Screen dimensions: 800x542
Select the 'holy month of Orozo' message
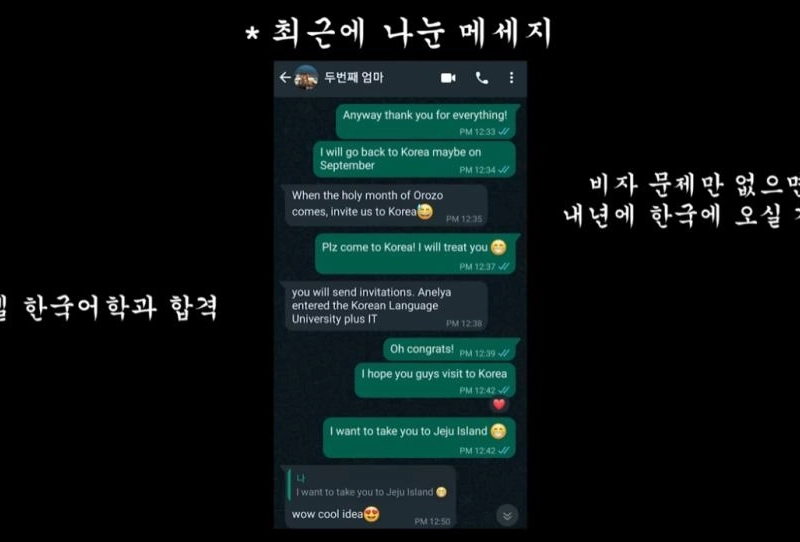point(386,205)
